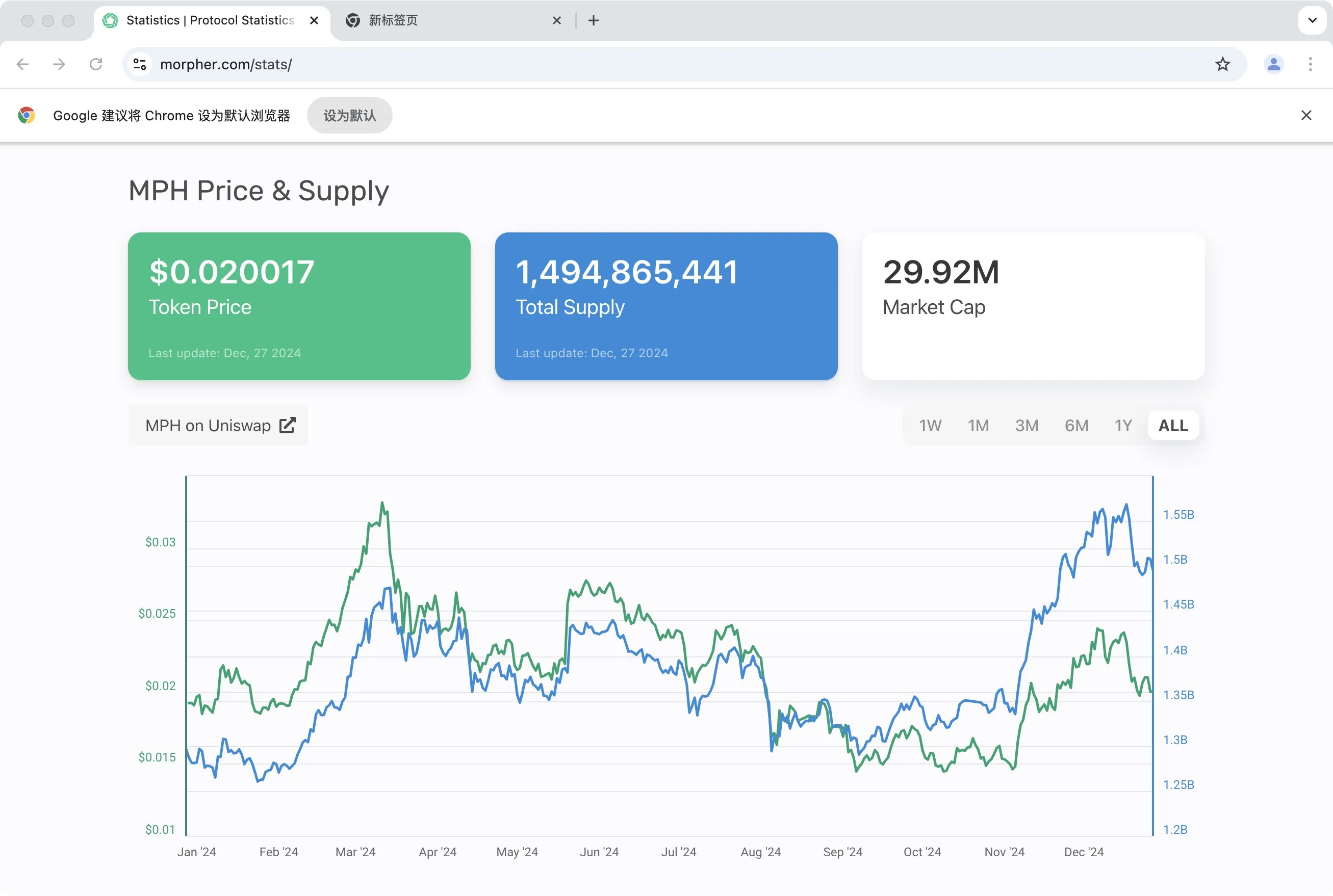Click the Chrome logo in the infobar

27,115
